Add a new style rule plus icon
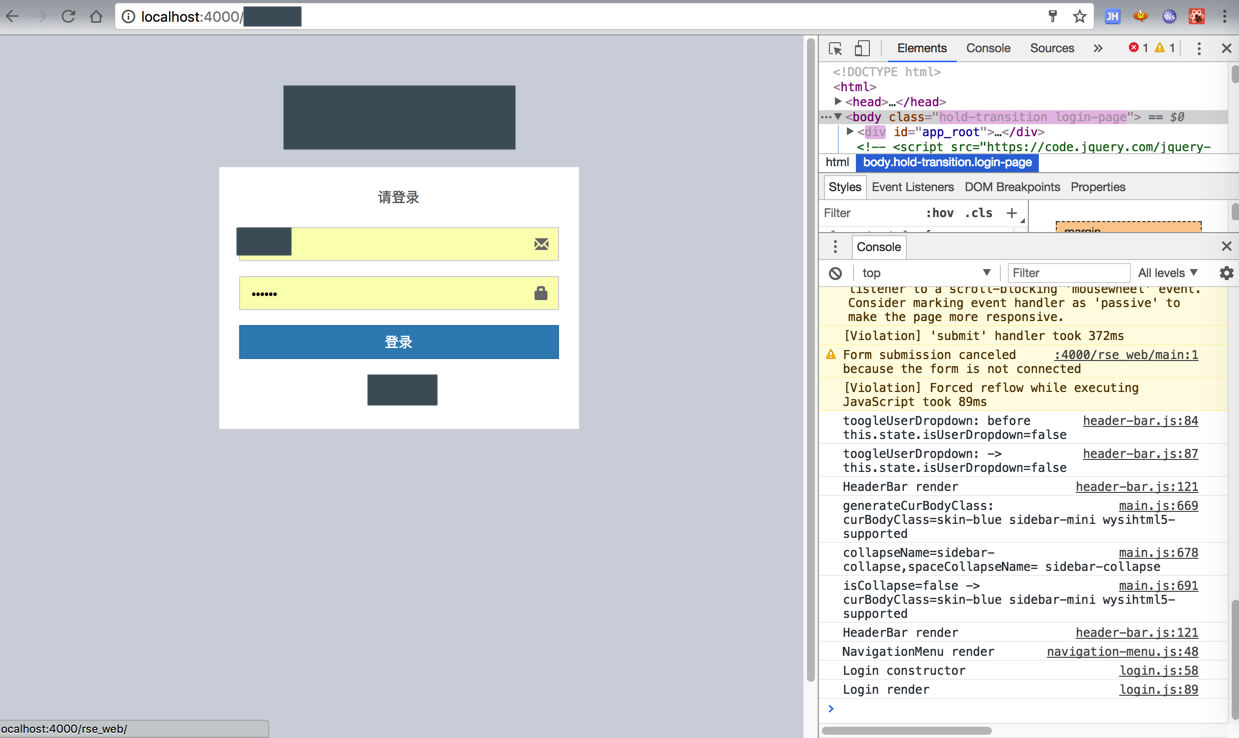Screen dimensions: 1239x738 pos(1011,213)
